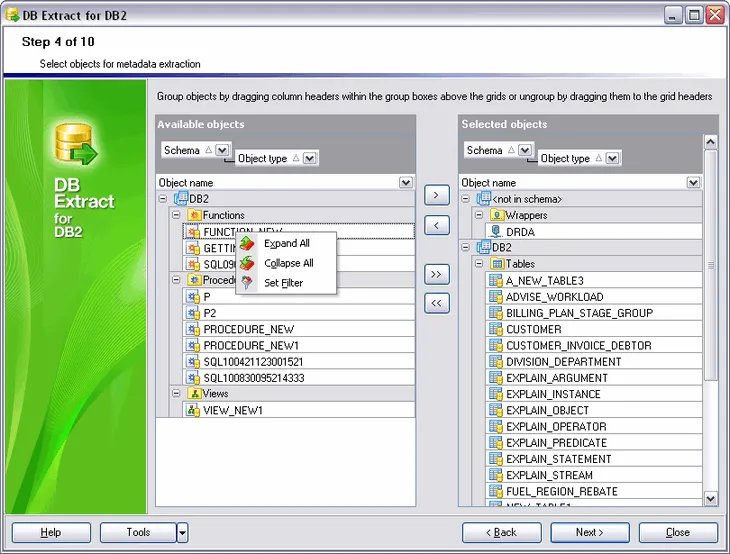Select the EXPLAIN_STATEMENT table row
Viewport: 730px width, 554px height.
(594, 459)
